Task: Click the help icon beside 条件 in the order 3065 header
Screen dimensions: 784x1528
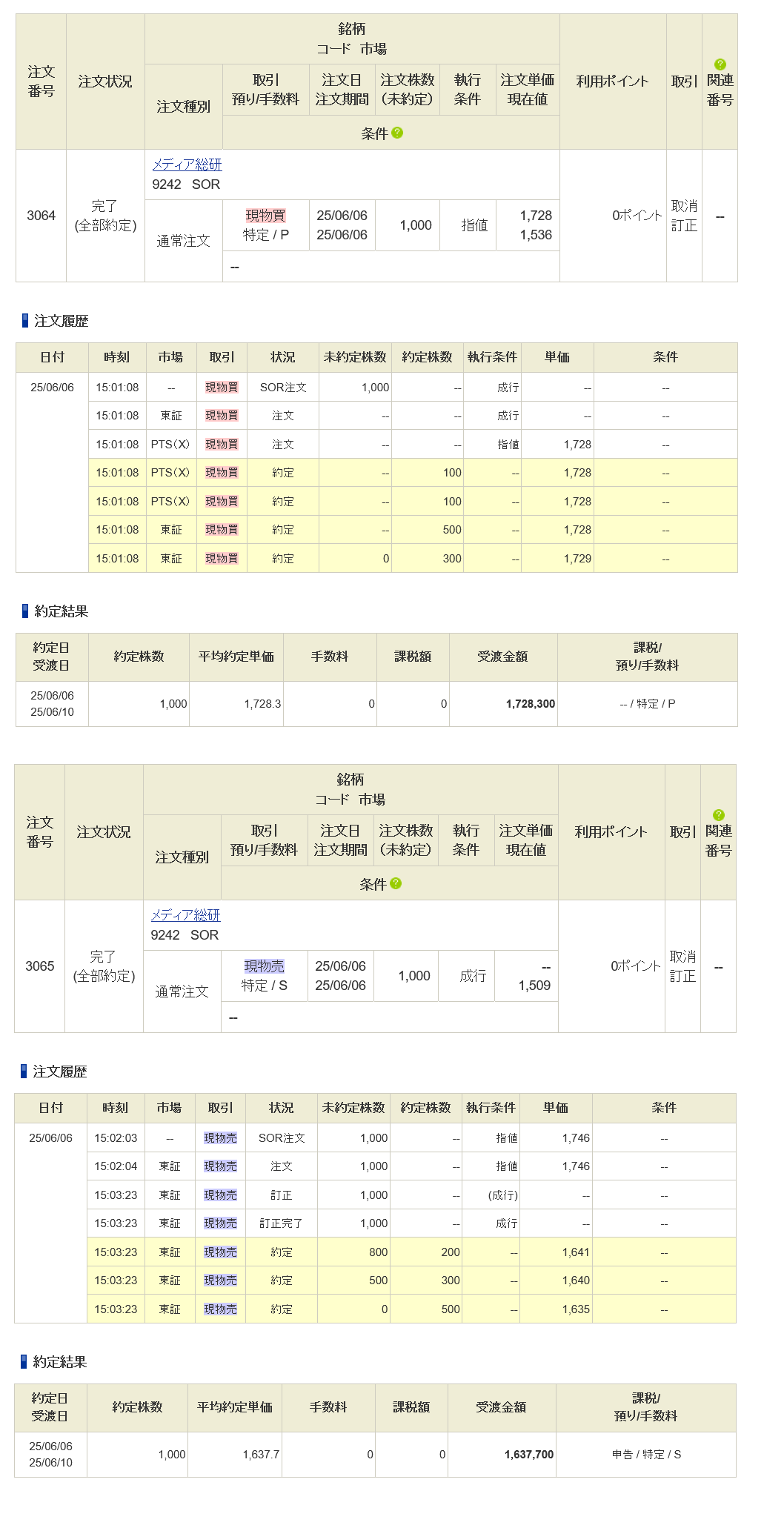Action: pos(396,883)
